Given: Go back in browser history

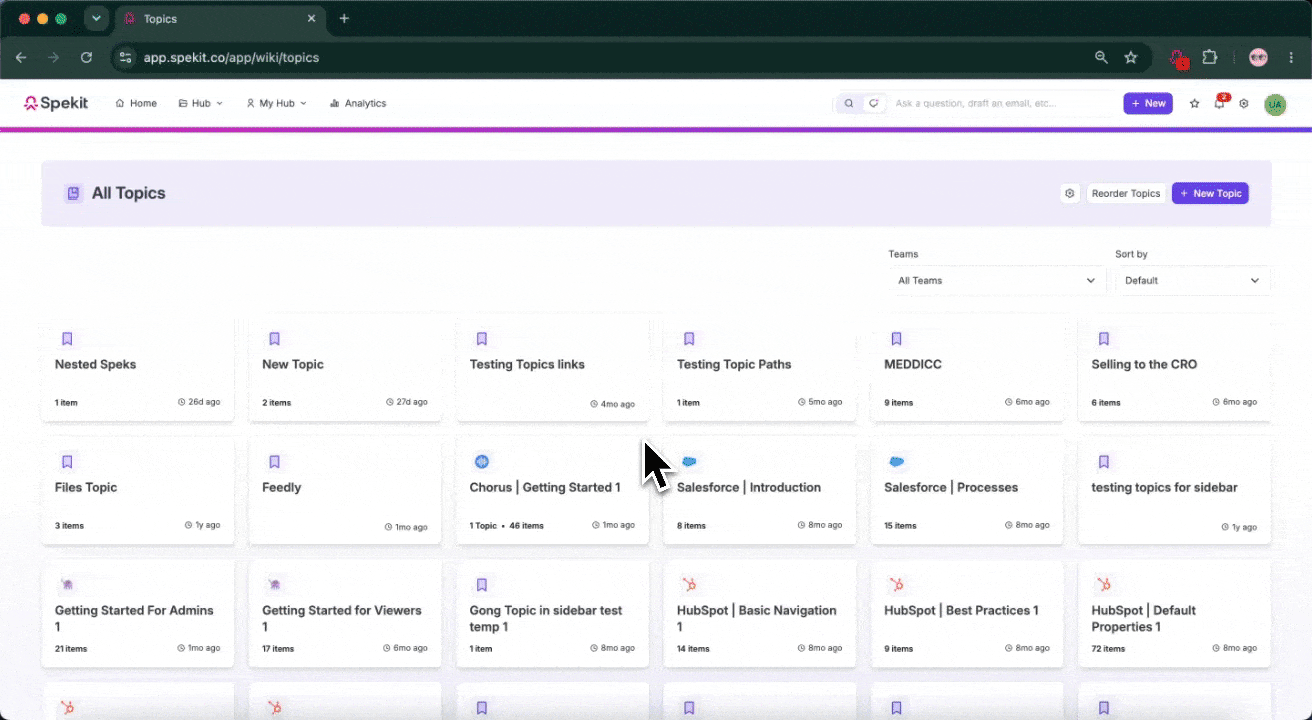Looking at the screenshot, I should tap(21, 58).
